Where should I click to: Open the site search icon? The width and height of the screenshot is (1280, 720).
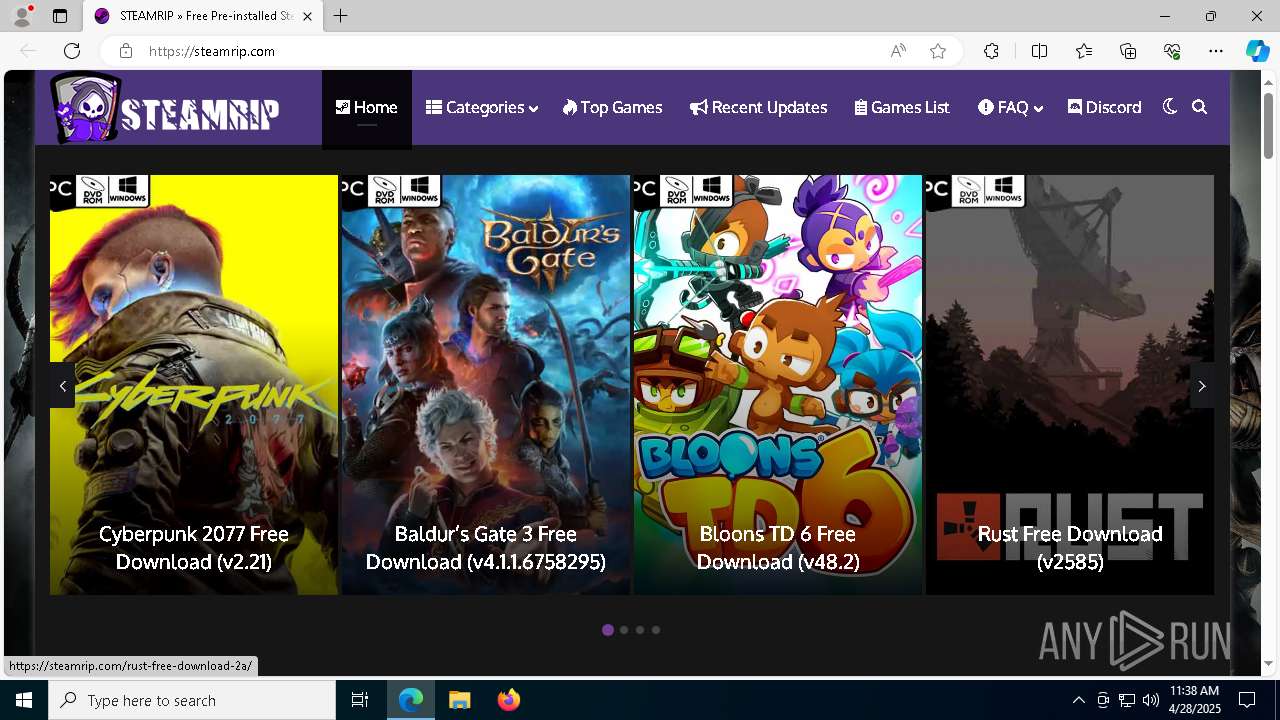(x=1200, y=107)
